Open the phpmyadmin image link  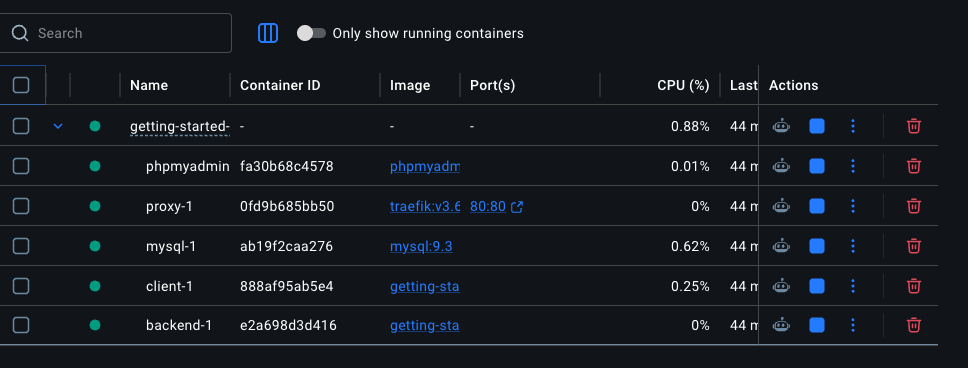point(425,166)
